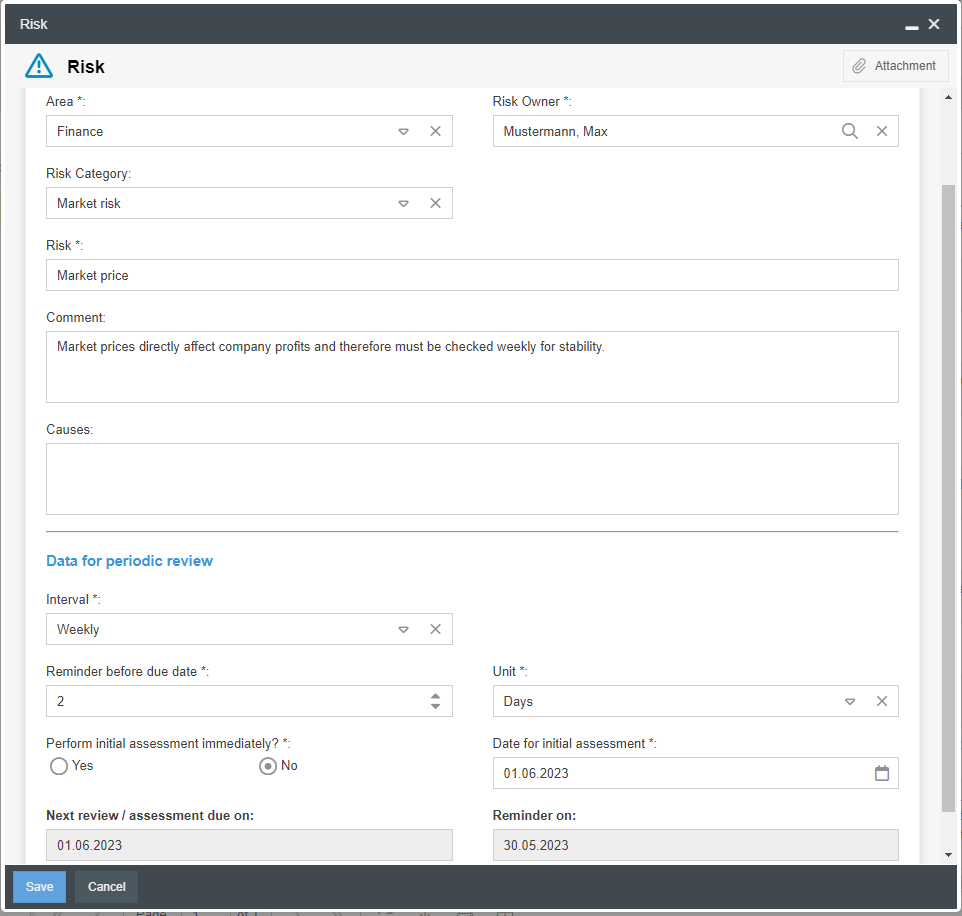Expand the Risk Category dropdown

(x=404, y=203)
